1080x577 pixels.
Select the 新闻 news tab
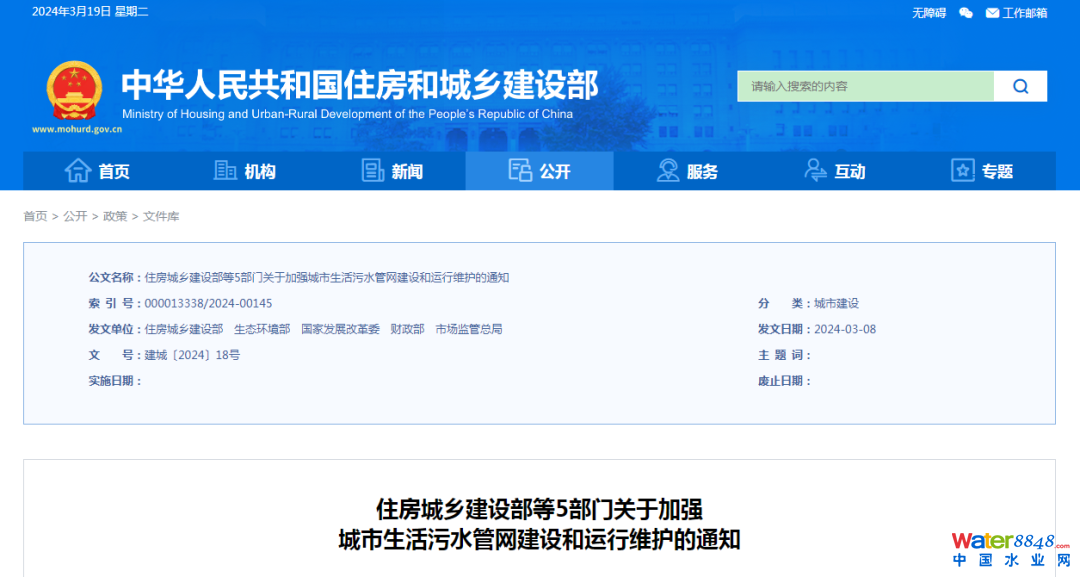tap(392, 171)
